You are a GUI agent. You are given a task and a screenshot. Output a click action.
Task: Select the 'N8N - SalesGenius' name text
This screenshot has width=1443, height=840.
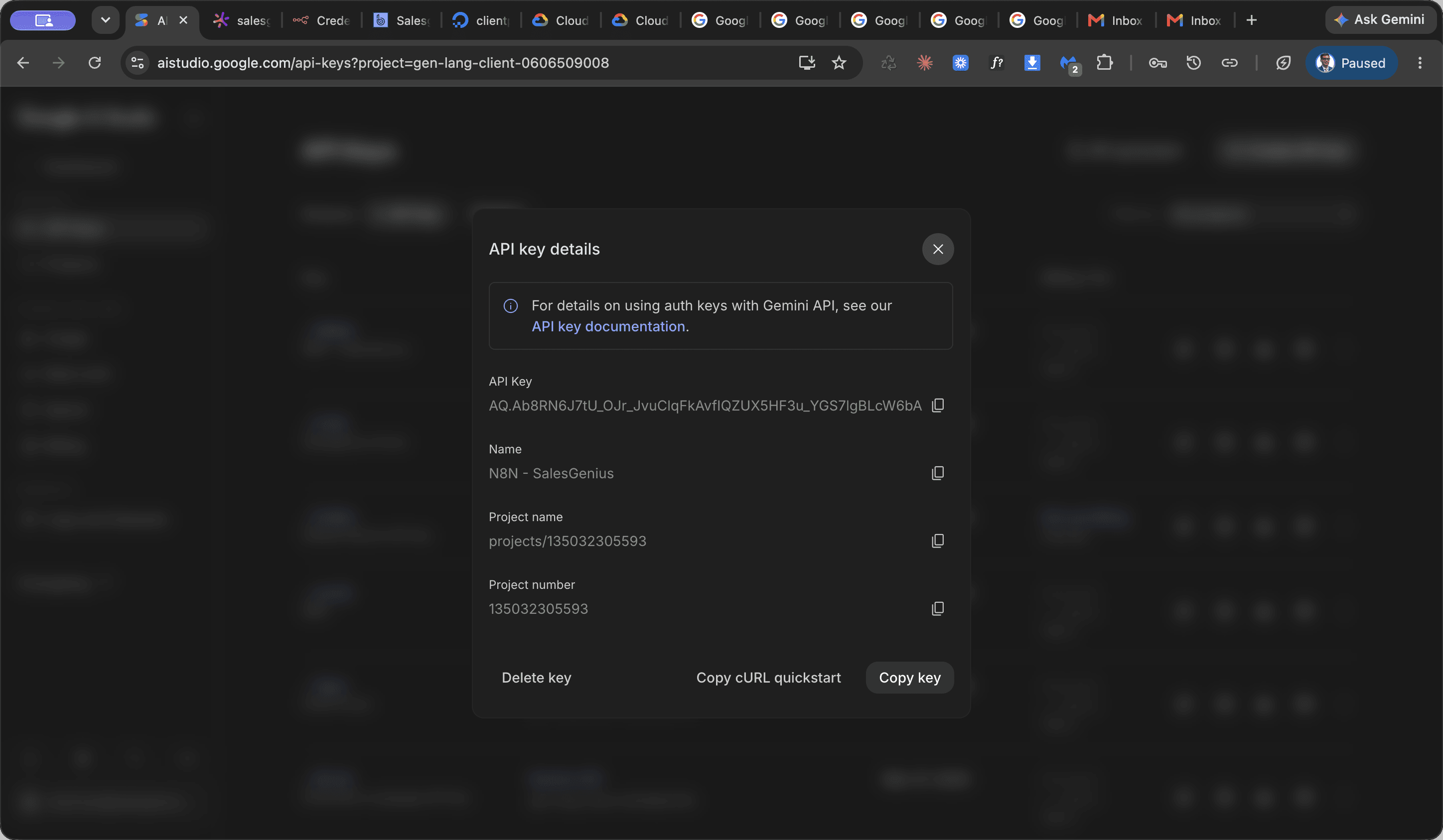click(x=551, y=473)
